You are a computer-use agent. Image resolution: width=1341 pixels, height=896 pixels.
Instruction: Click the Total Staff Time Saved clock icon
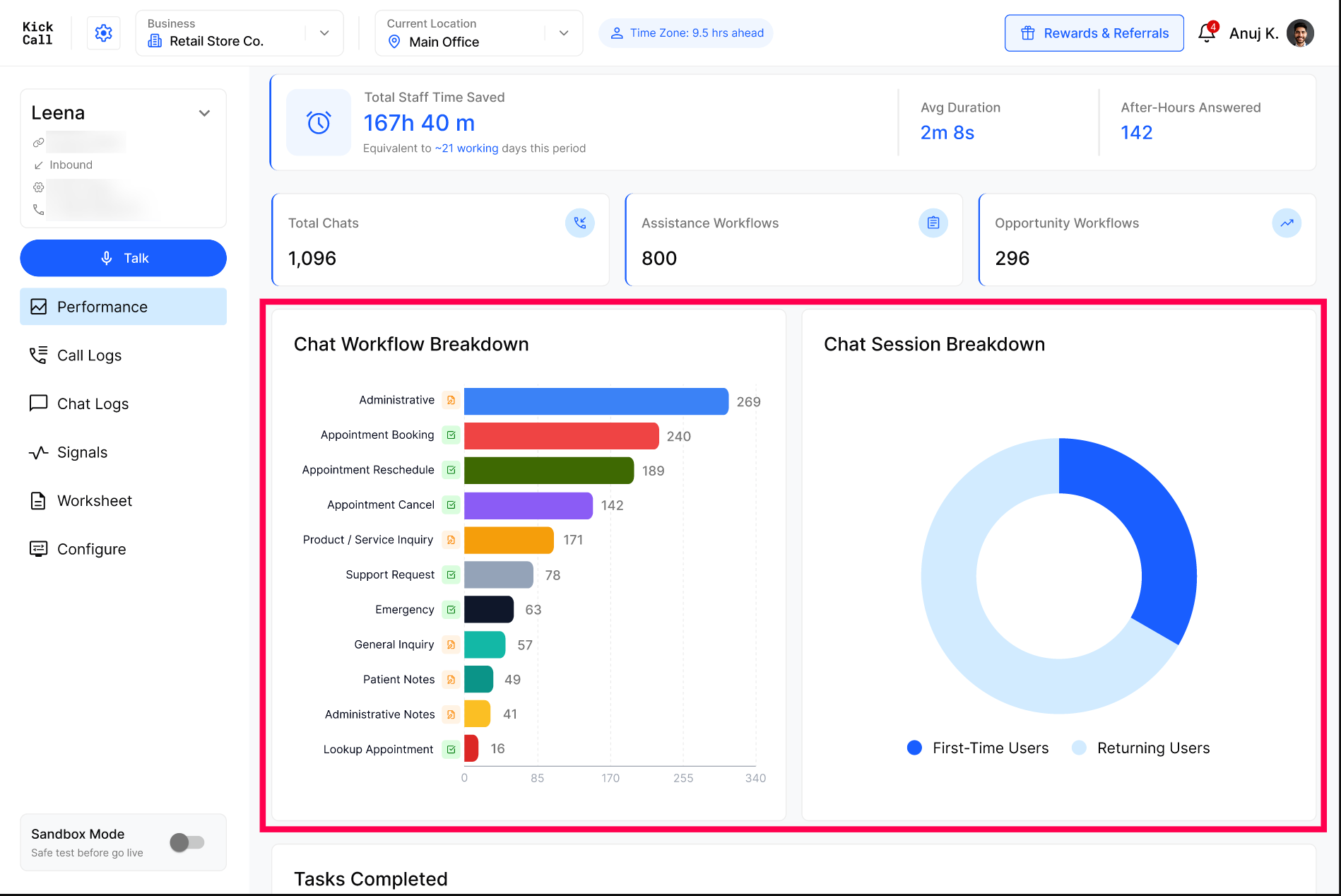point(319,123)
